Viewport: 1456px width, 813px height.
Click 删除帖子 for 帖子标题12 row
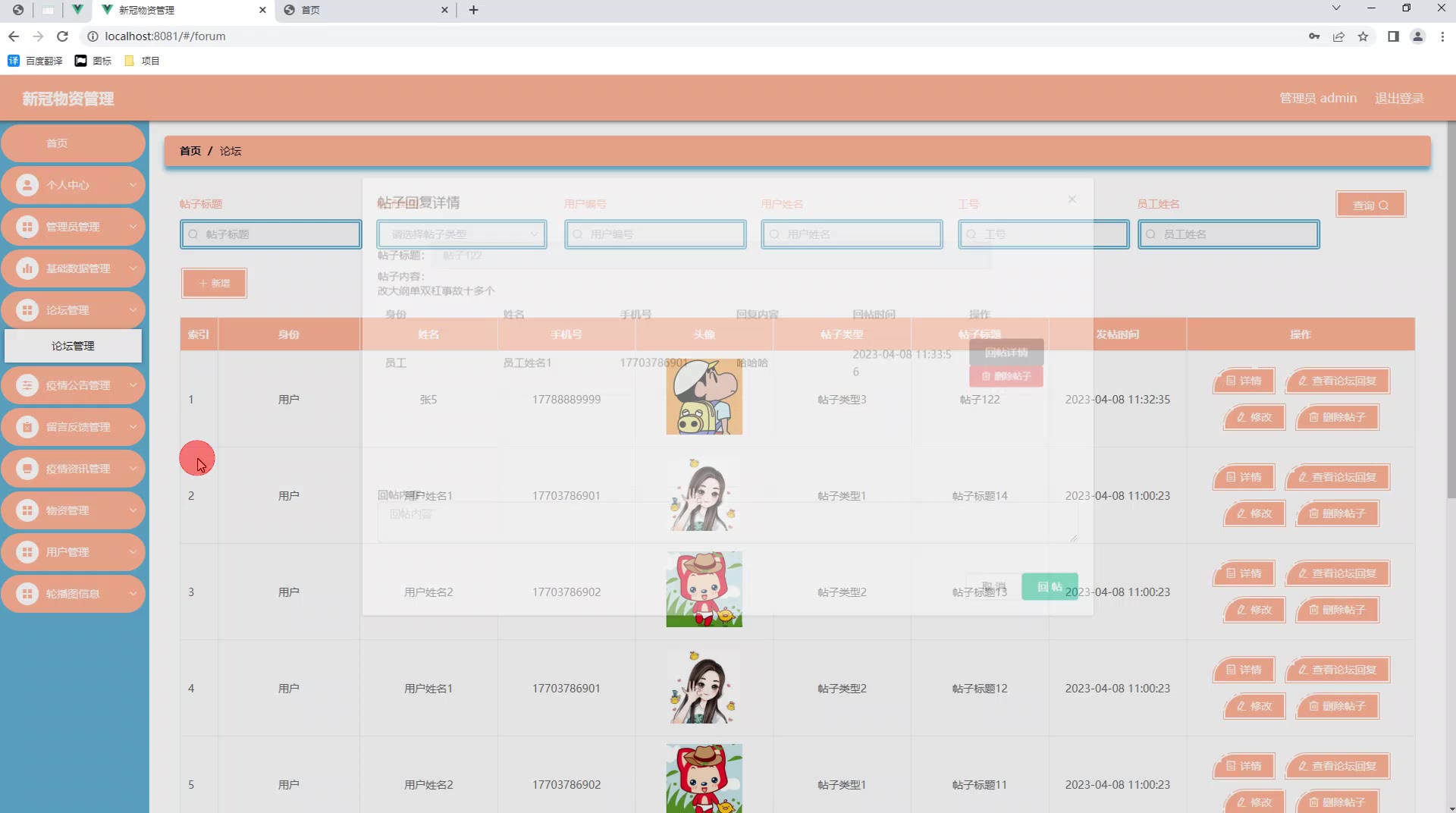point(1337,706)
